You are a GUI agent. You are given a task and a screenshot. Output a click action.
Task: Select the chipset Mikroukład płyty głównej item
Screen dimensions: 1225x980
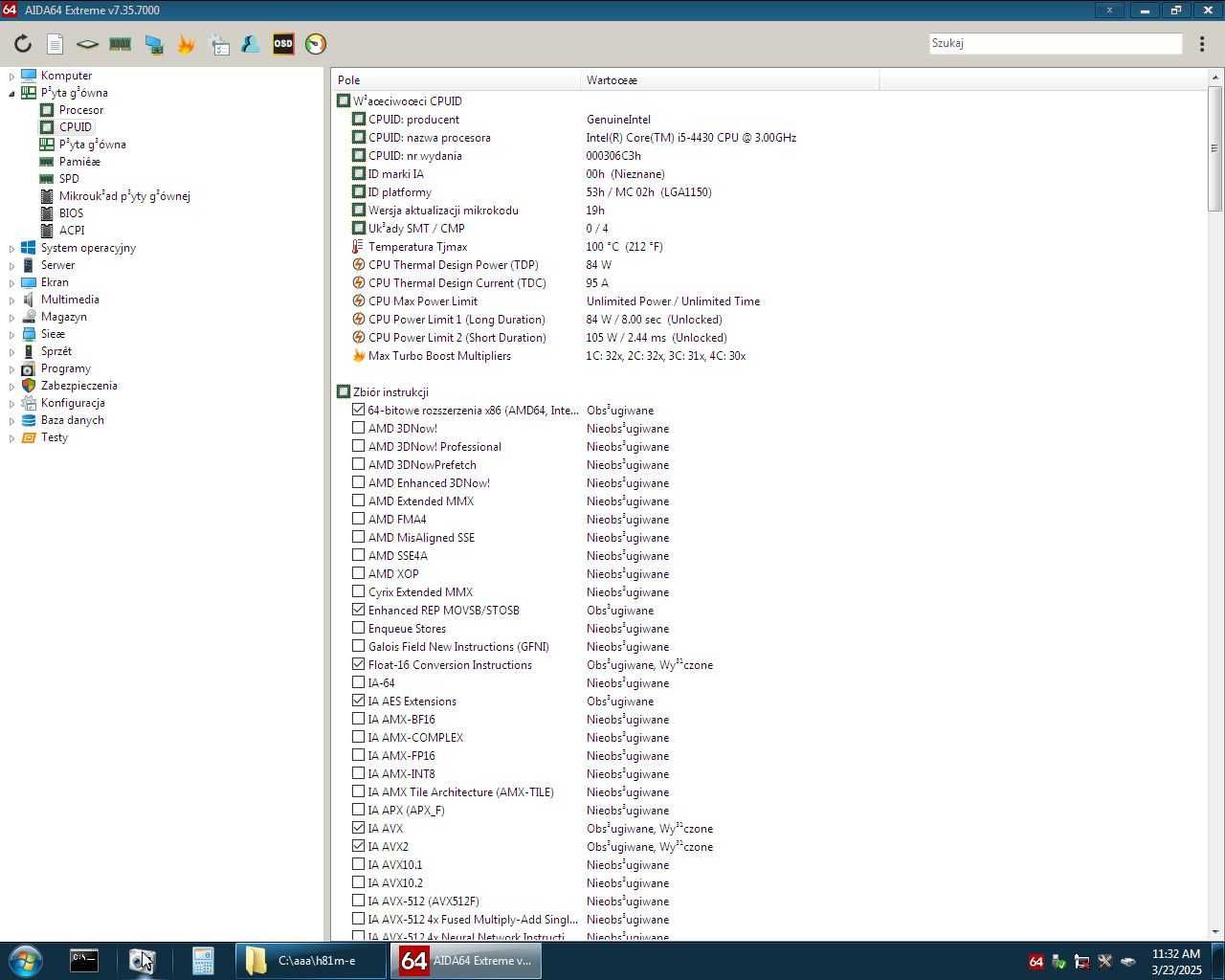(124, 196)
